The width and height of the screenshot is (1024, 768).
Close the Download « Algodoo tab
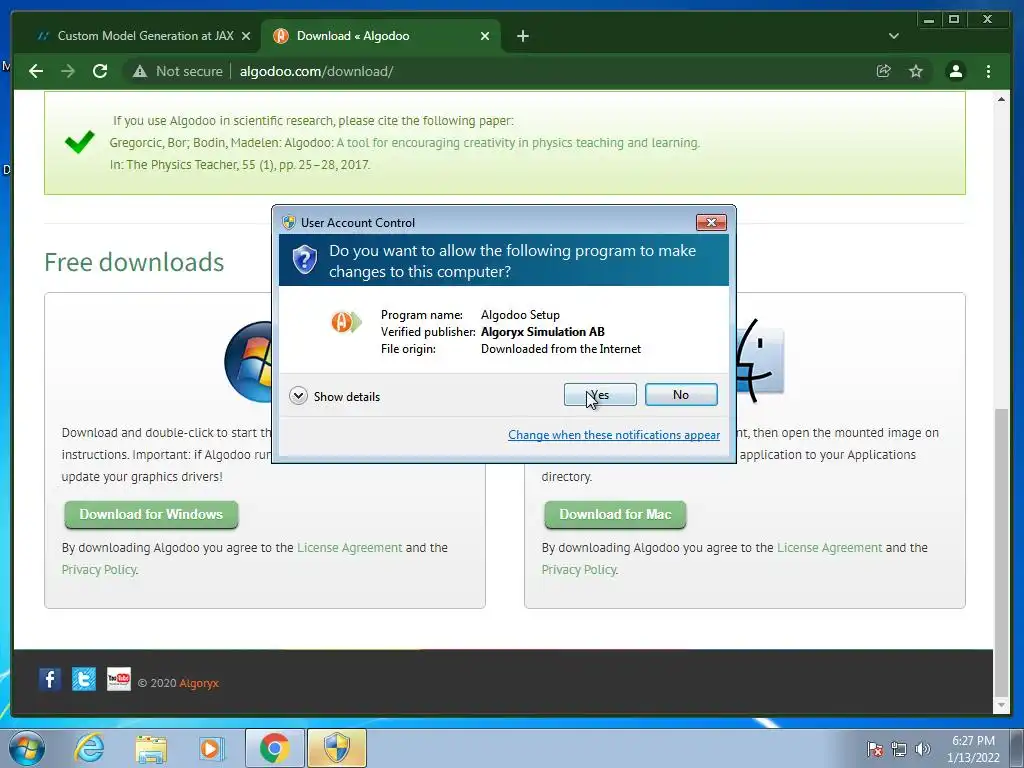coord(485,36)
